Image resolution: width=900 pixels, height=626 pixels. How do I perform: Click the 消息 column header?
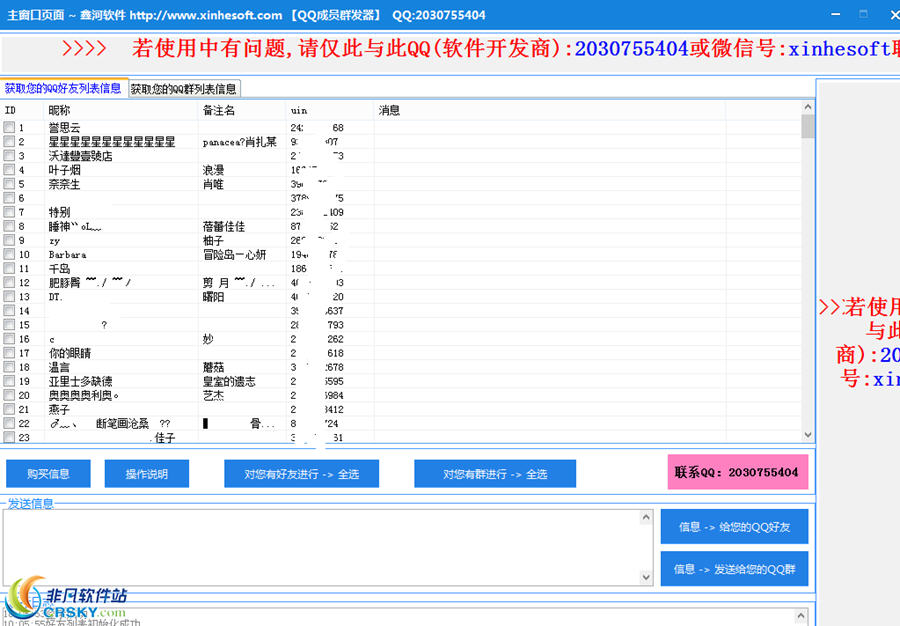point(549,110)
